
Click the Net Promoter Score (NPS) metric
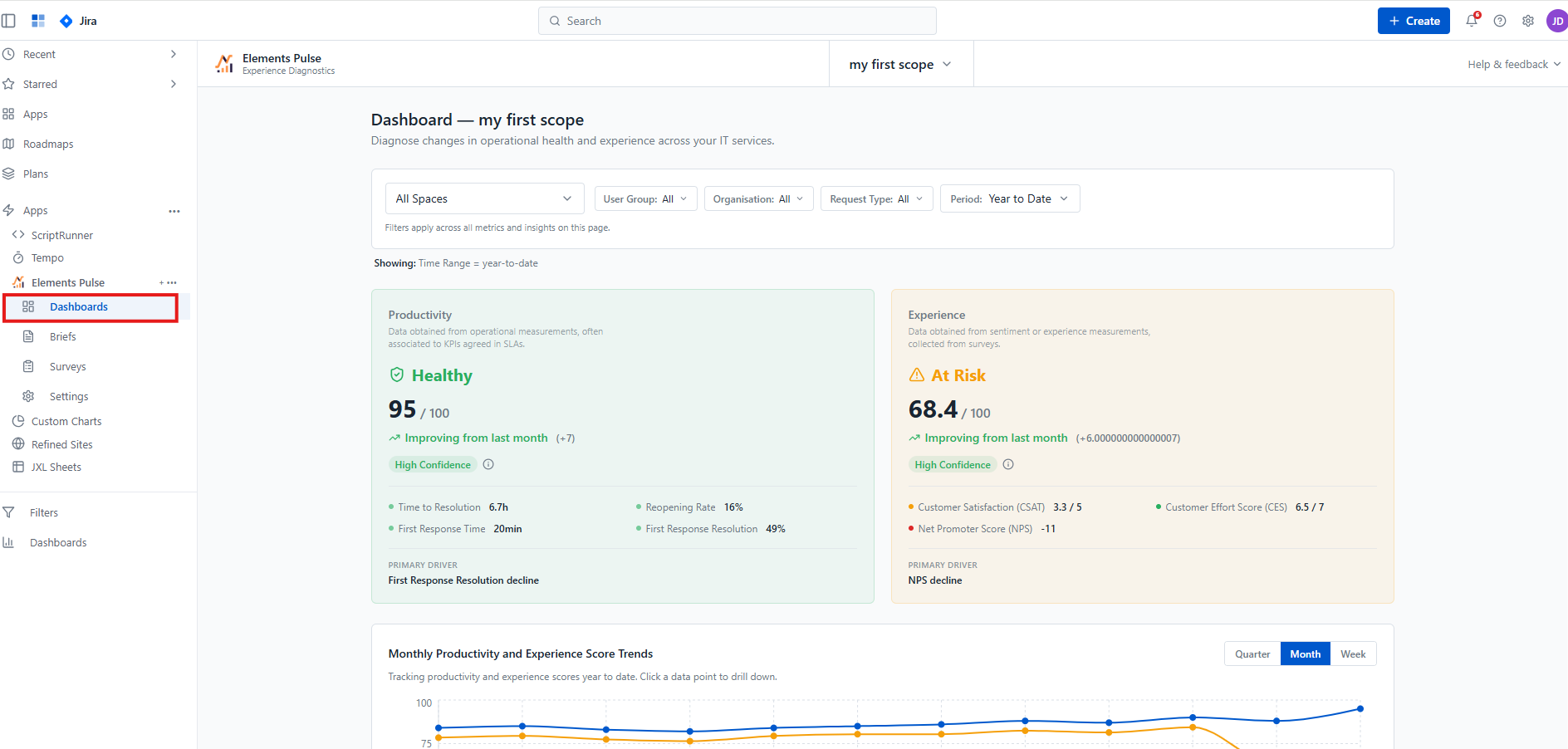[x=982, y=529]
